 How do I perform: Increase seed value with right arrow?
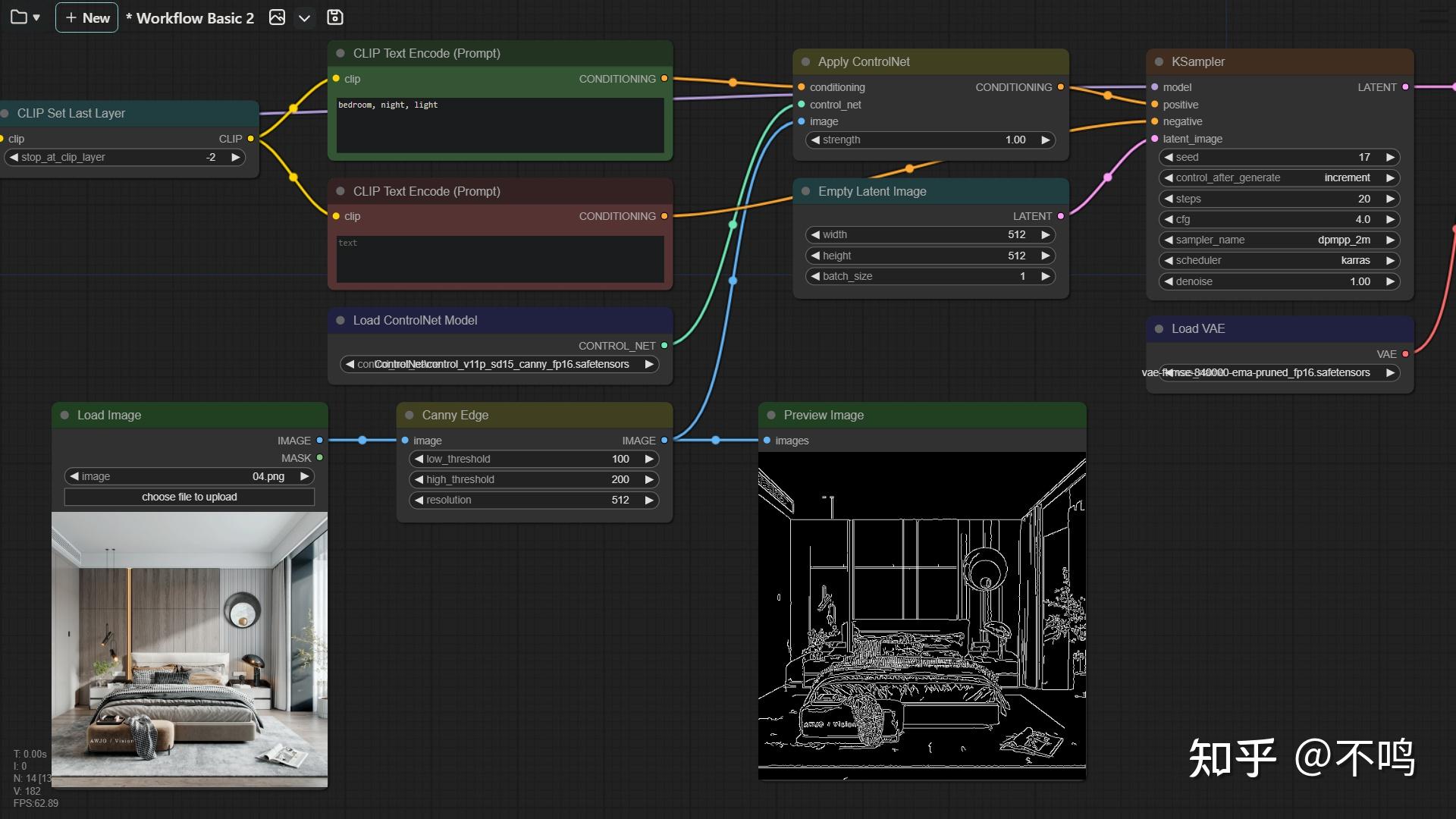pos(1390,157)
